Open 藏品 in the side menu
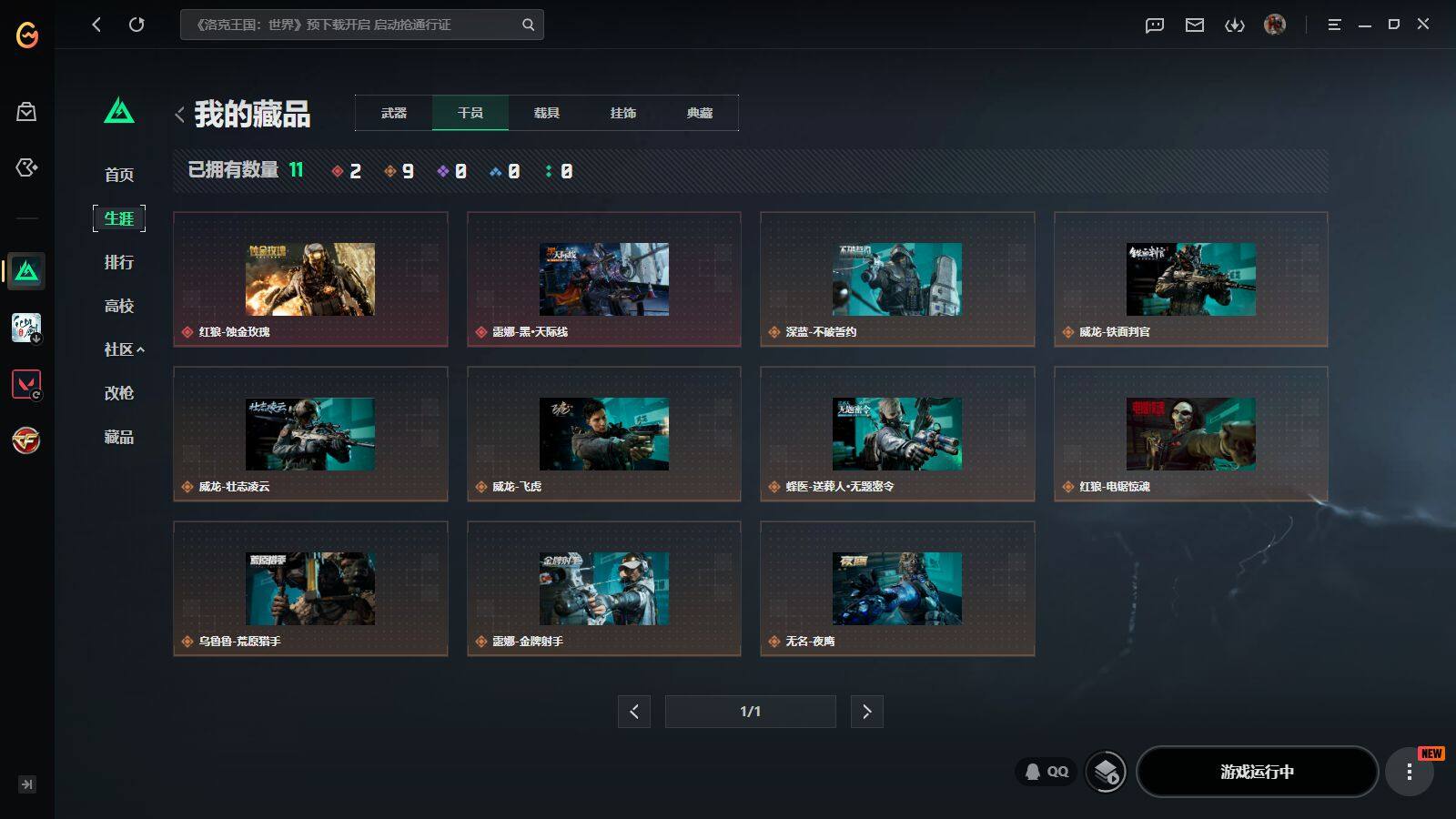Screen dimensions: 1456x819 click(119, 437)
